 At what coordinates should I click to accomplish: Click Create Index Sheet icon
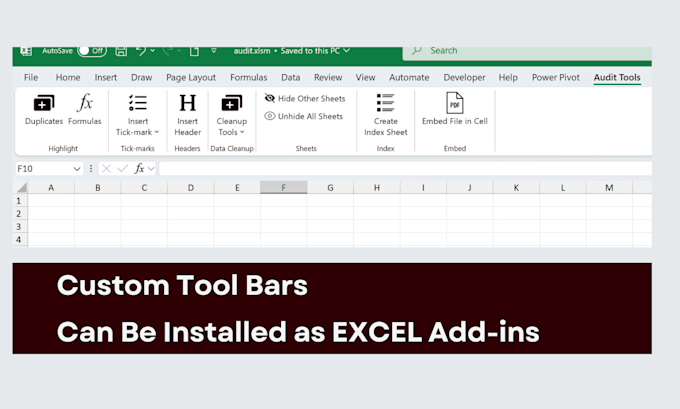tap(385, 103)
